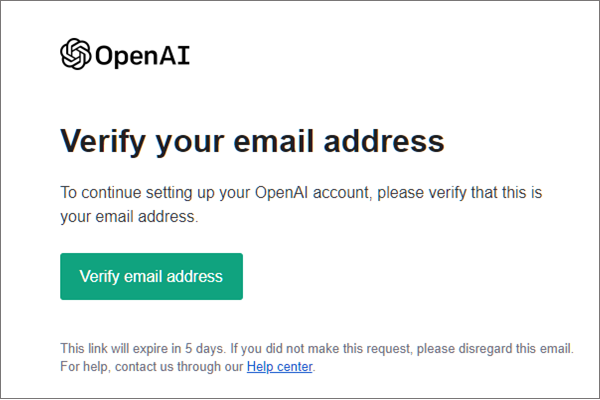Click the word "account," in the body paragraph

pos(342,193)
